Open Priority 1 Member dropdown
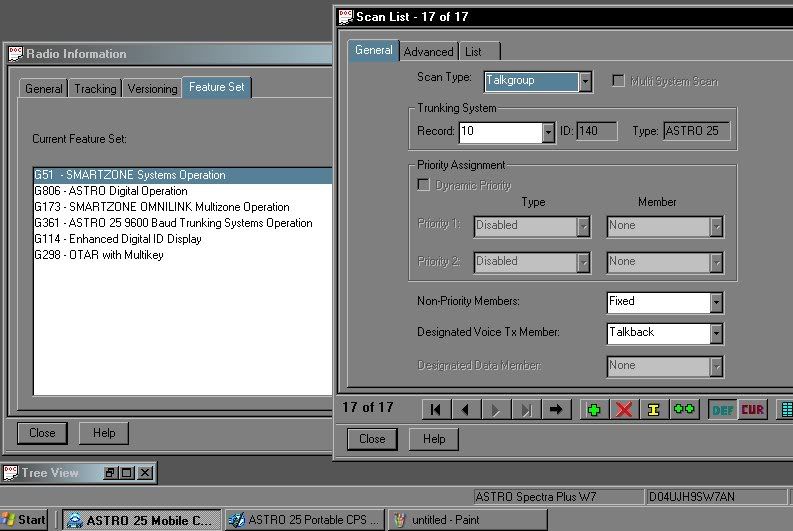This screenshot has width=793, height=531. point(716,227)
